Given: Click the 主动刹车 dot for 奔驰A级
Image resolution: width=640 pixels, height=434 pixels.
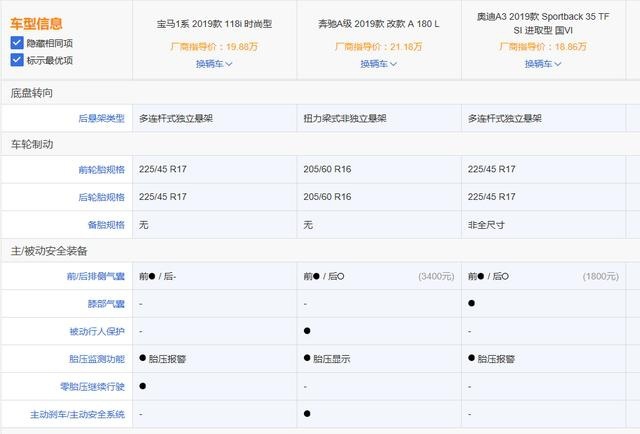Looking at the screenshot, I should [x=307, y=414].
